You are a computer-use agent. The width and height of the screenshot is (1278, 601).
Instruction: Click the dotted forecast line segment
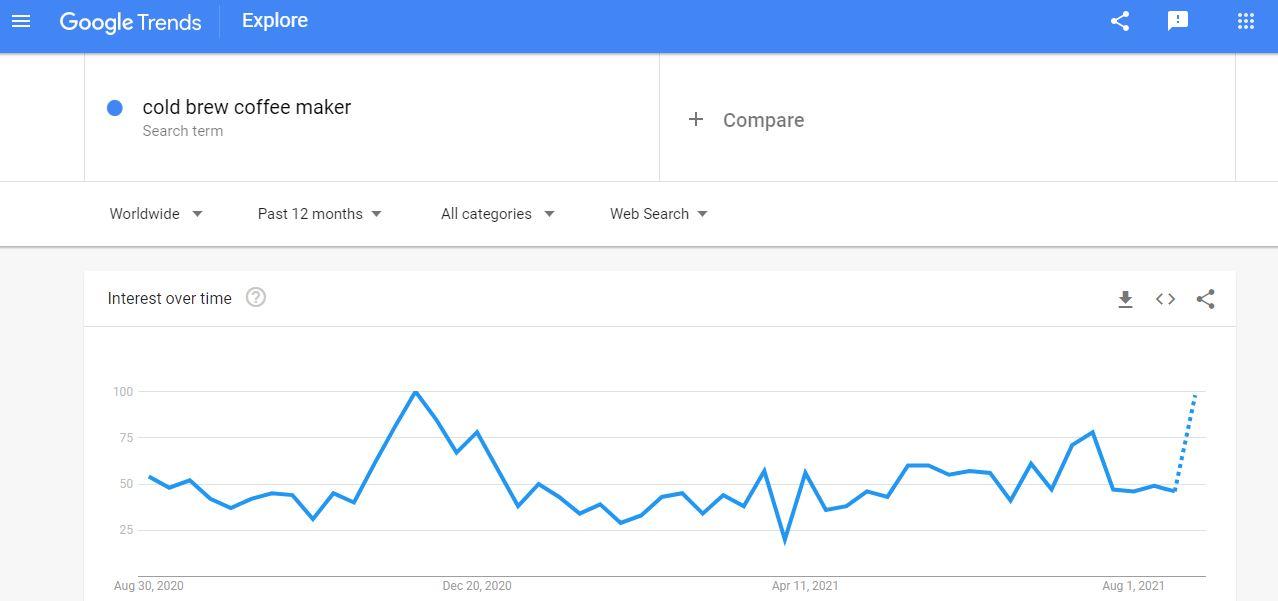[x=1185, y=443]
